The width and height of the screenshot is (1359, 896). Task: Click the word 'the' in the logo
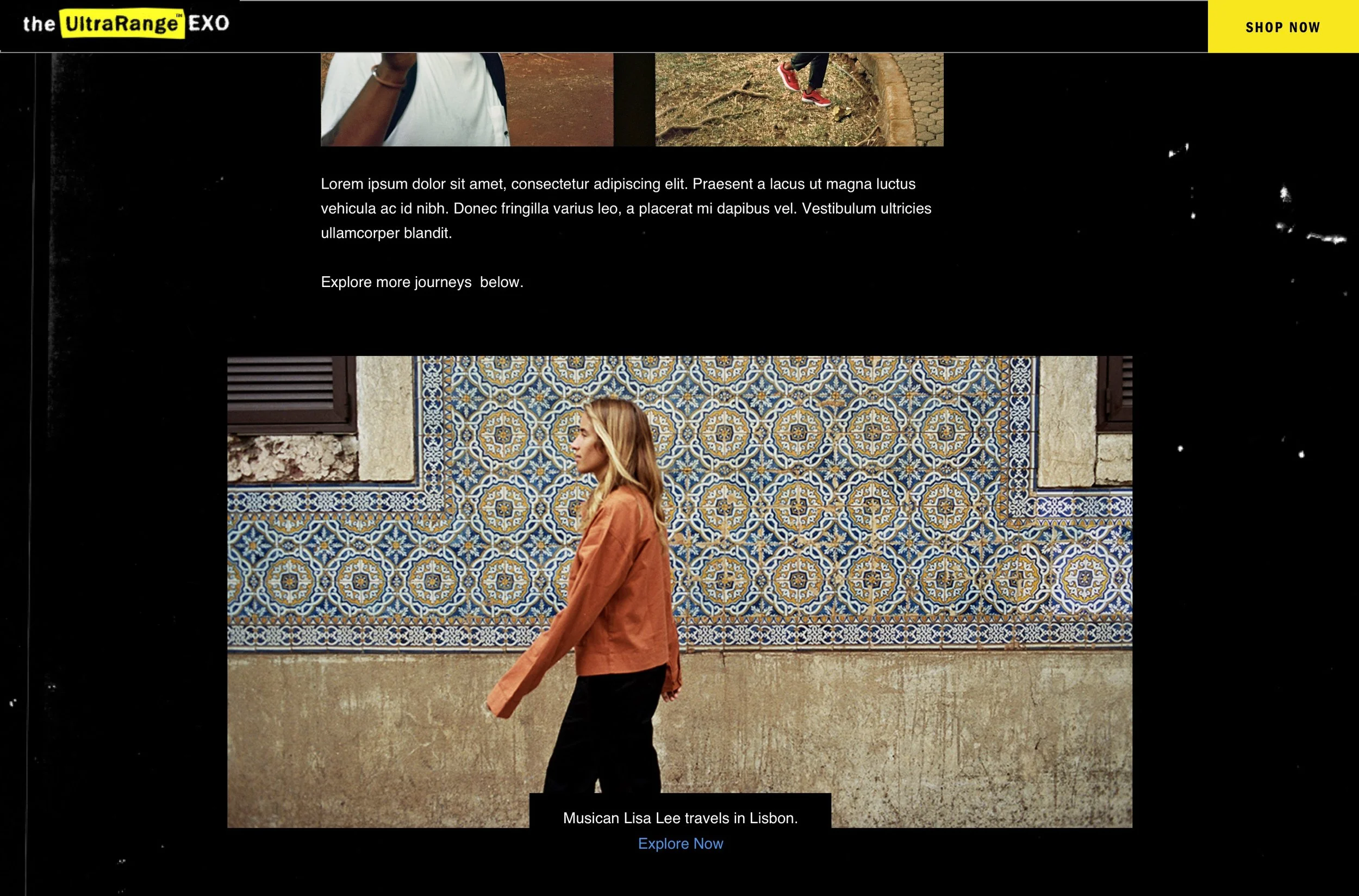tap(39, 24)
